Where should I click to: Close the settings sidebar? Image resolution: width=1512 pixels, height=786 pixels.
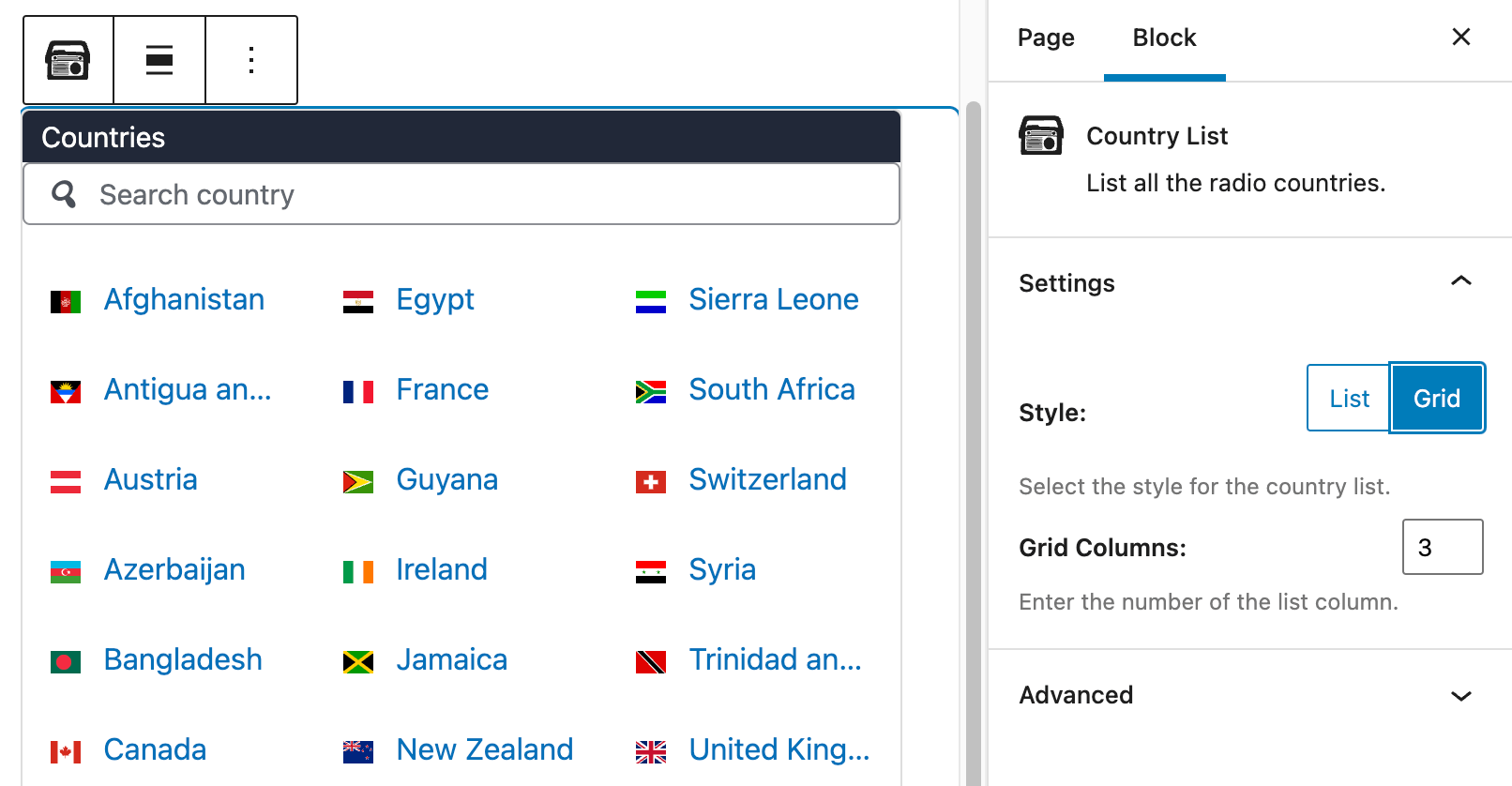(x=1460, y=37)
